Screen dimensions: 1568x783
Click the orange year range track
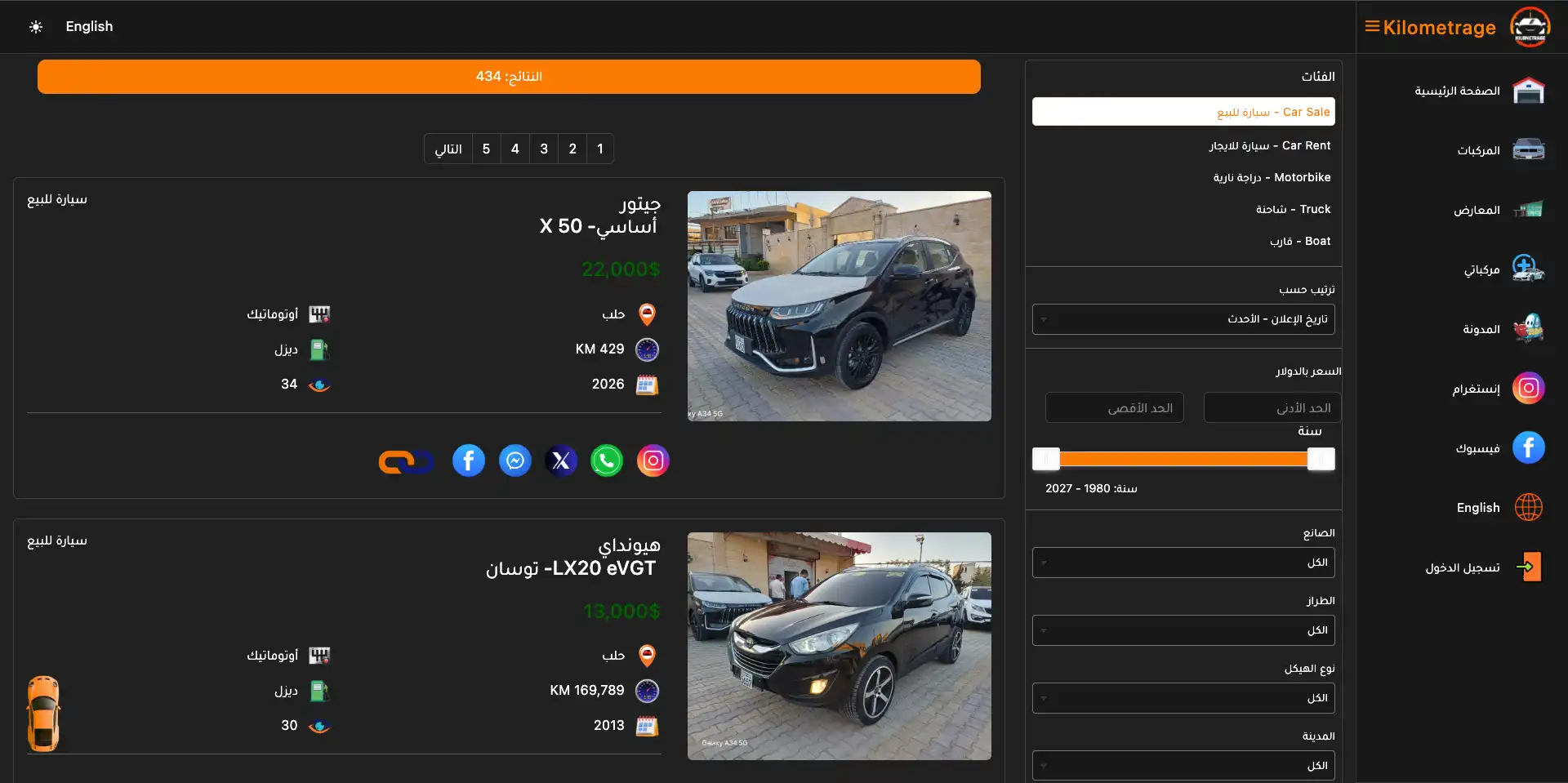pyautogui.click(x=1183, y=459)
